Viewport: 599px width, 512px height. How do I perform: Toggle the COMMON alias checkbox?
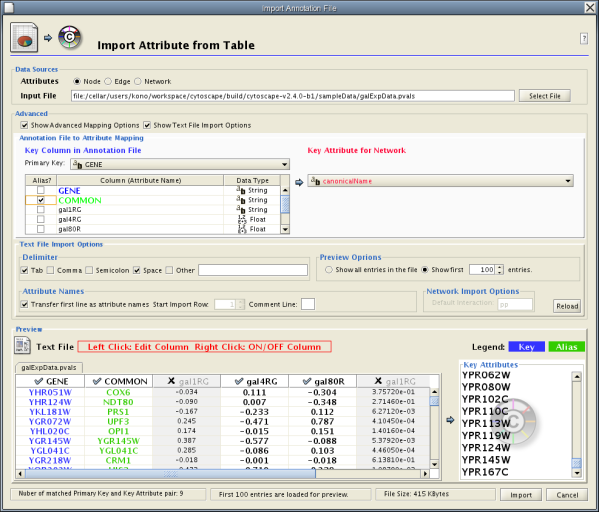[x=40, y=200]
